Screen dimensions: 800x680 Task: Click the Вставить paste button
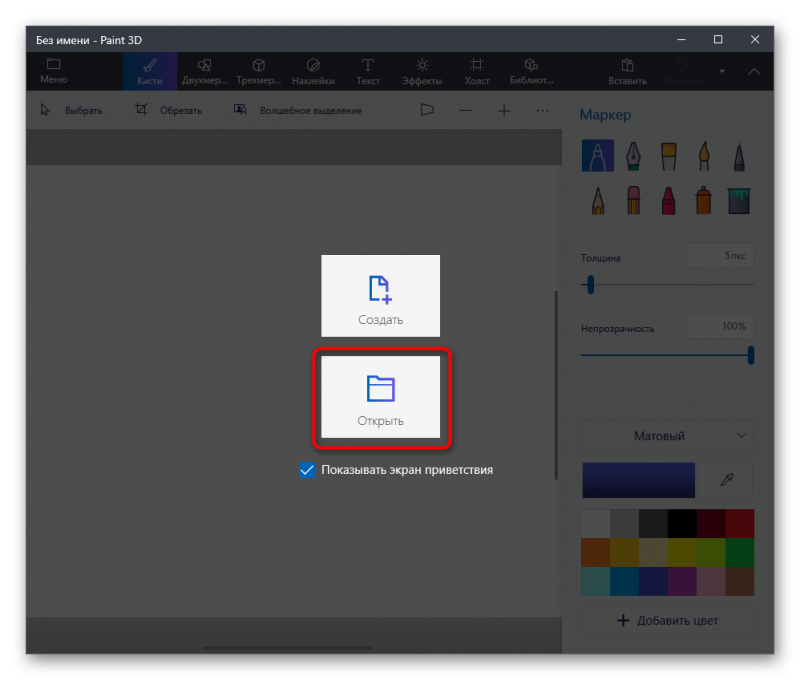coord(627,71)
